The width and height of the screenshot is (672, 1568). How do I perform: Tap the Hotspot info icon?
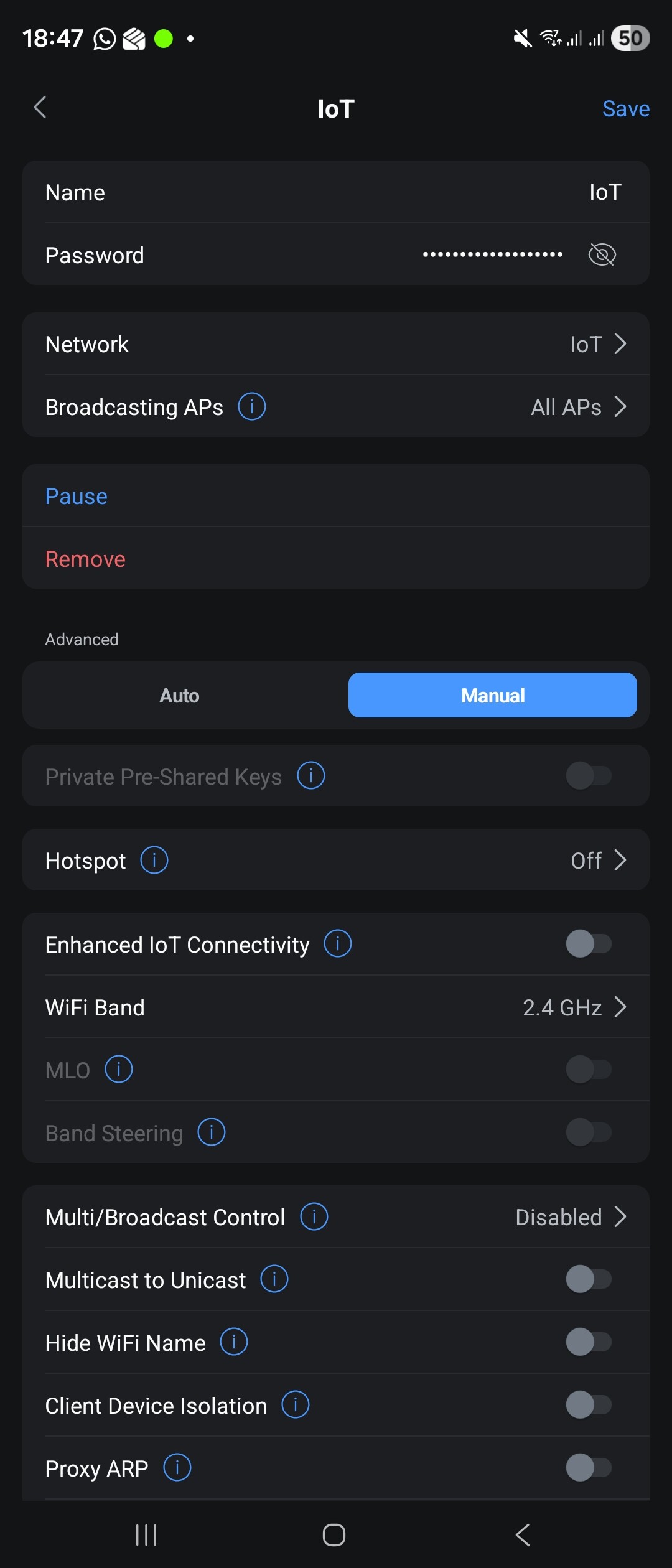point(154,861)
